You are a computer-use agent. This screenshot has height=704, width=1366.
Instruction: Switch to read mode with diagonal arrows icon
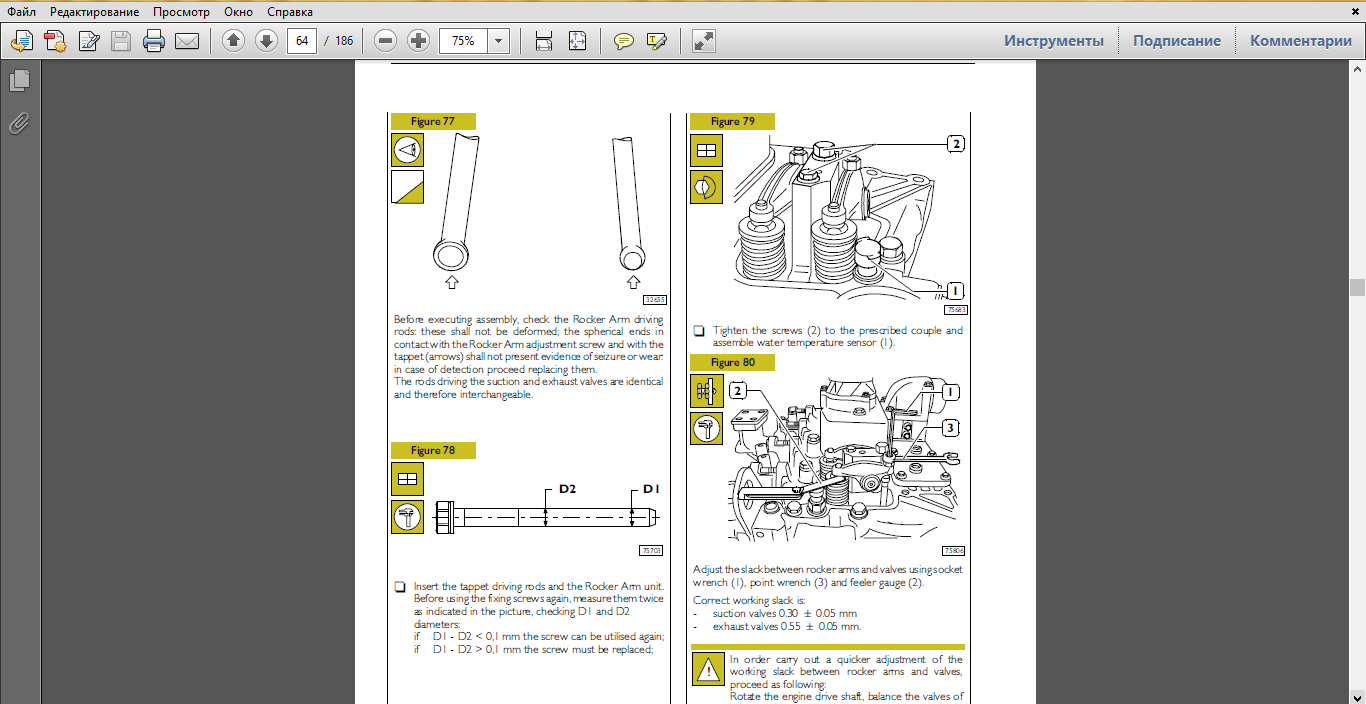tap(704, 41)
